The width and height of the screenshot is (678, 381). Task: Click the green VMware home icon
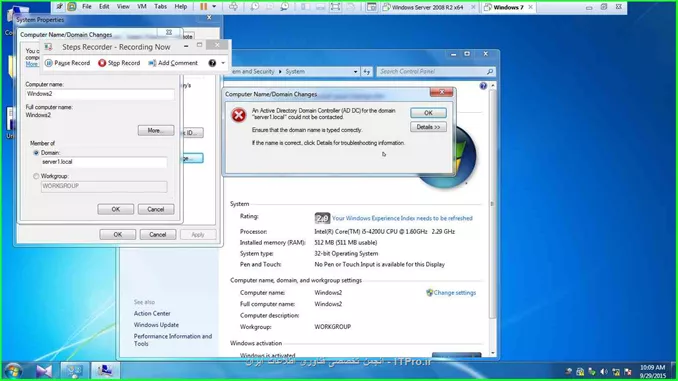pos(72,6)
